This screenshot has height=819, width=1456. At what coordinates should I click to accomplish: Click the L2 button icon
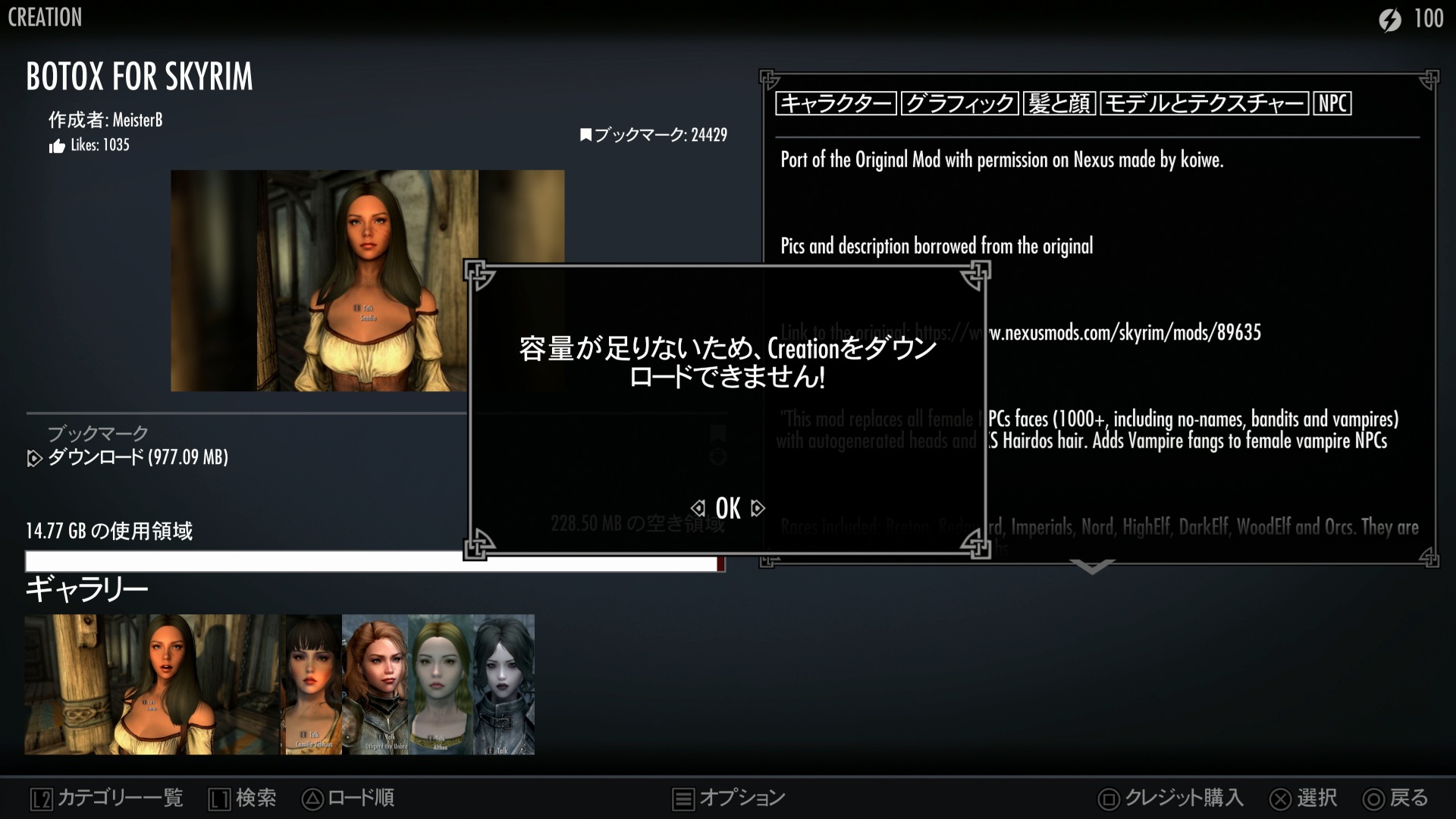(41, 799)
